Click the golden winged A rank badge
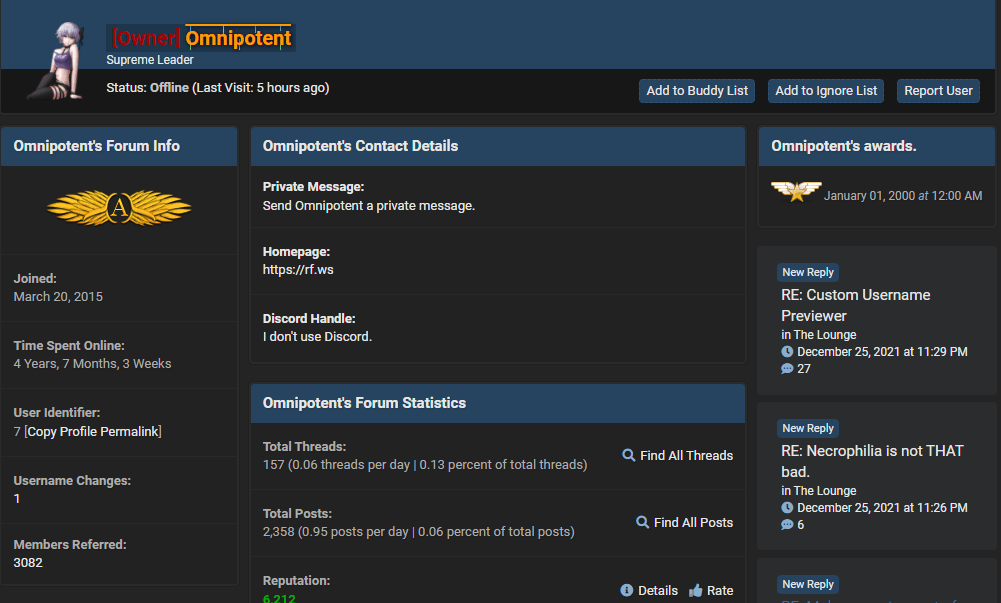This screenshot has height=603, width=1001. click(119, 207)
